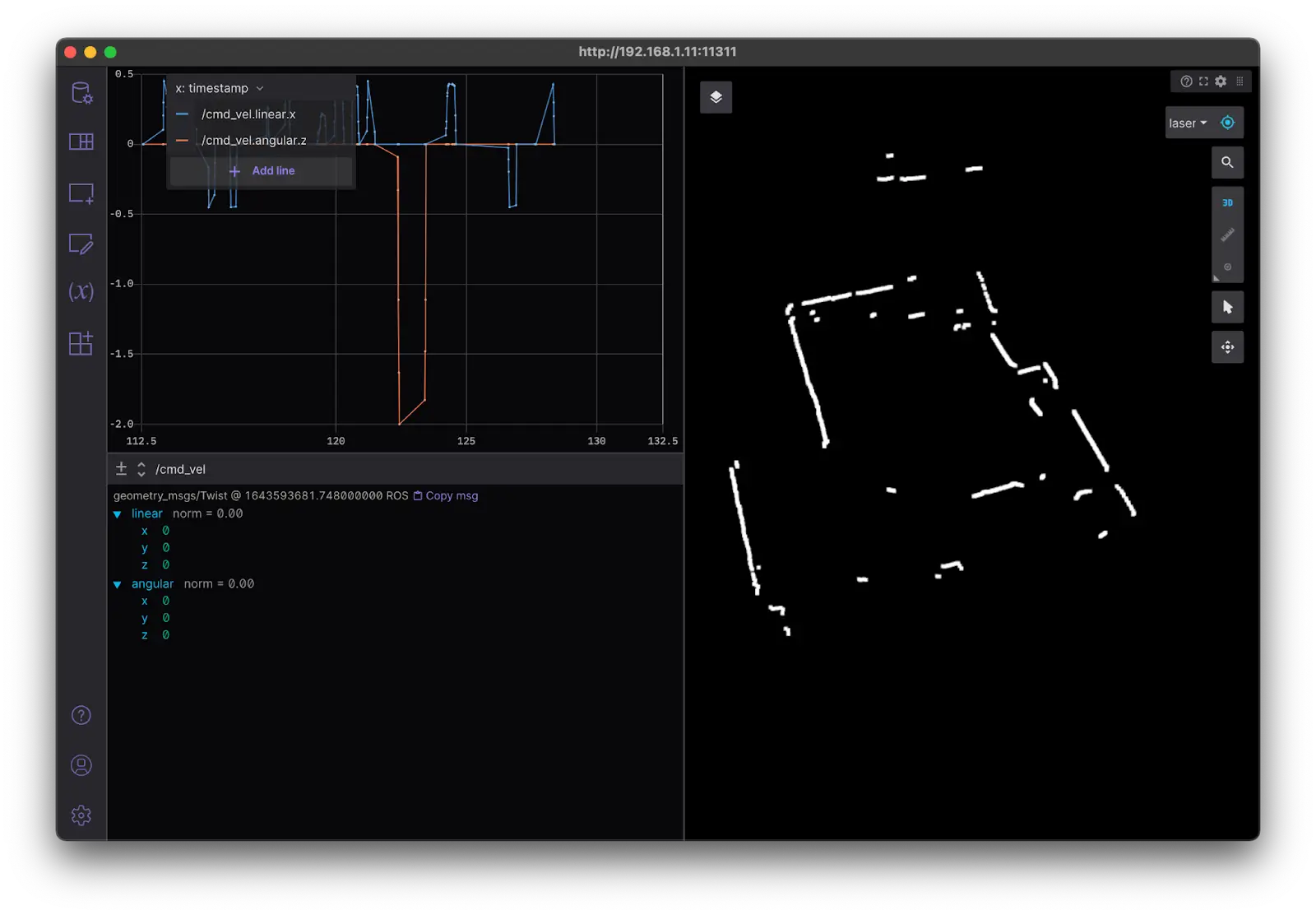Open the data source connection sidebar
The height and width of the screenshot is (915, 1316).
click(81, 93)
